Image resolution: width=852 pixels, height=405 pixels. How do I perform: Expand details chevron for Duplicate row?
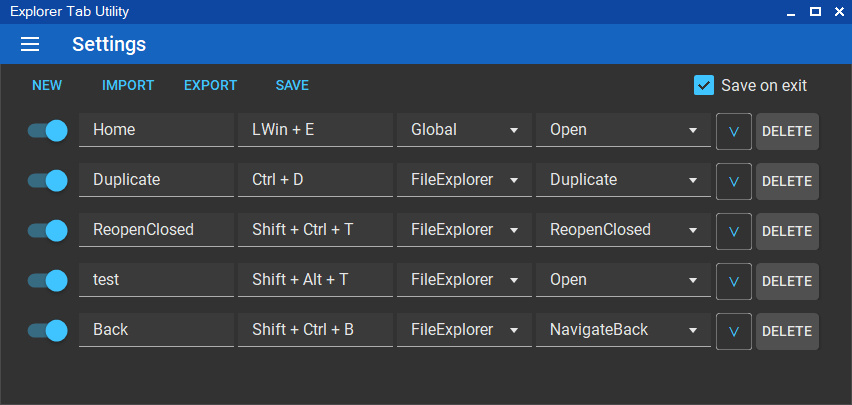[x=734, y=182]
